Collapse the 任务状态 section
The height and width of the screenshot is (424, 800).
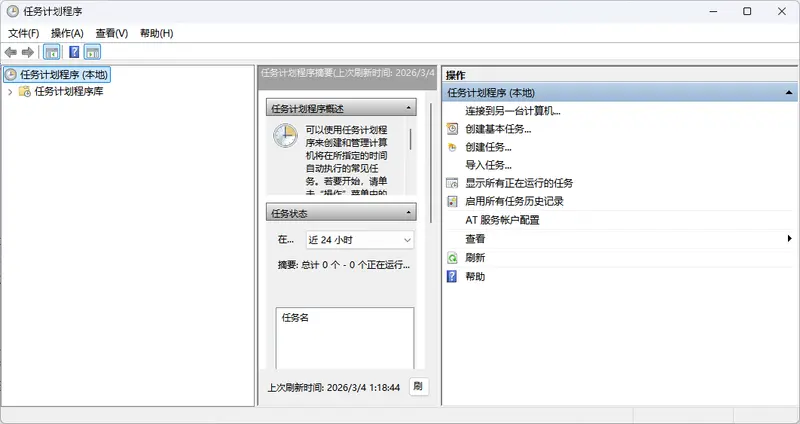tap(409, 213)
